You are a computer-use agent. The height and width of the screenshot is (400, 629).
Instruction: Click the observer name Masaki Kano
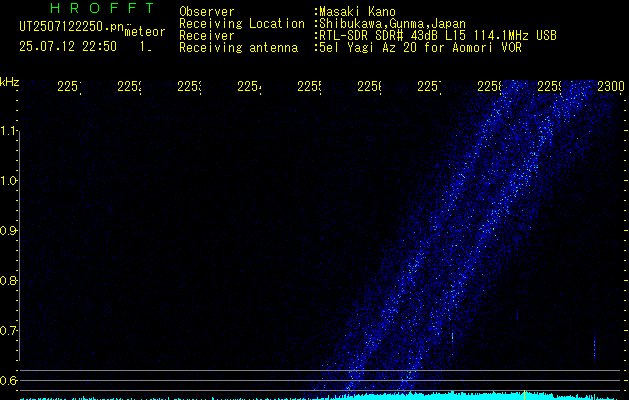(x=357, y=12)
